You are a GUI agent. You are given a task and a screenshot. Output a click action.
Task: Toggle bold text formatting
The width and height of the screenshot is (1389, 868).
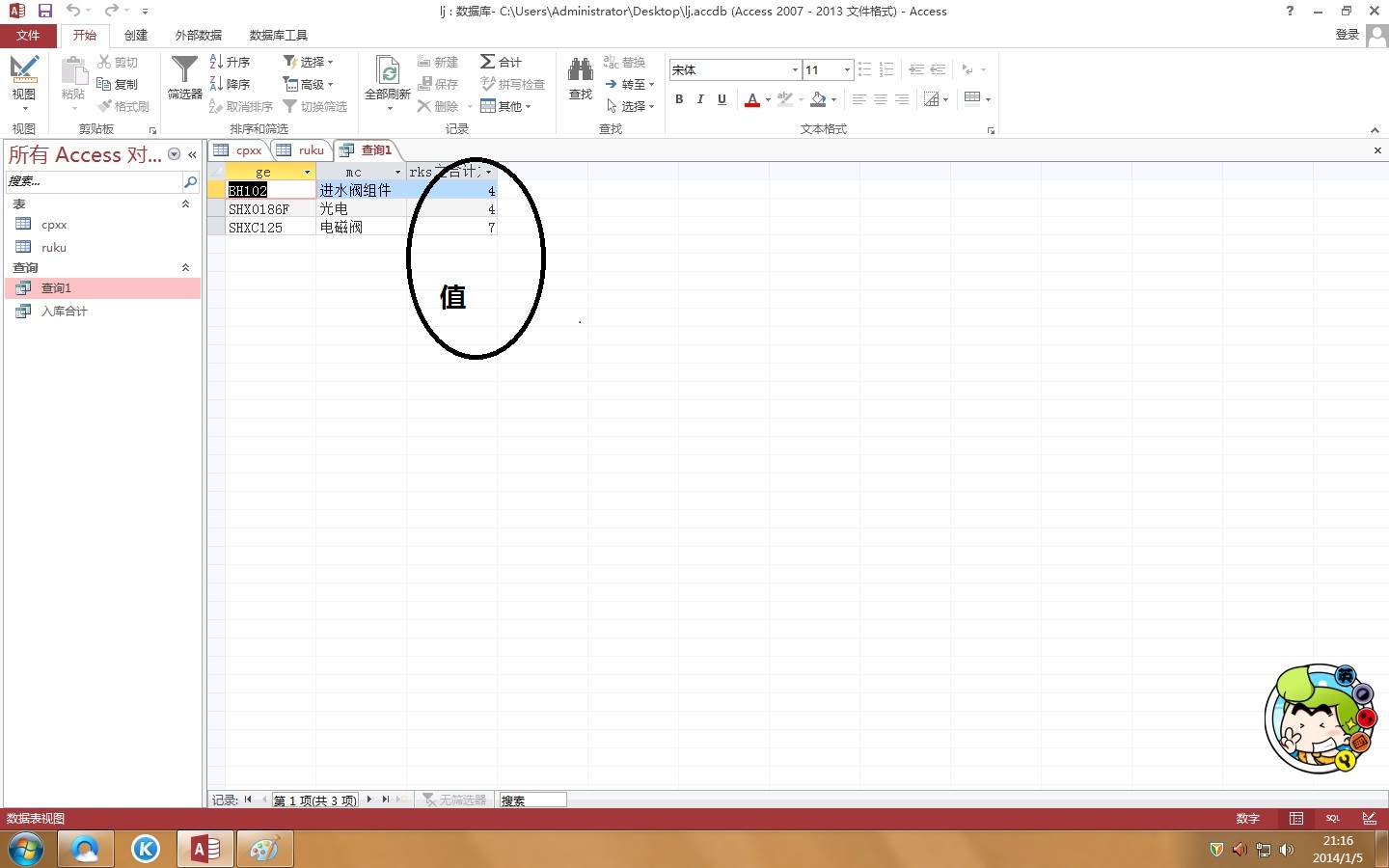point(679,99)
